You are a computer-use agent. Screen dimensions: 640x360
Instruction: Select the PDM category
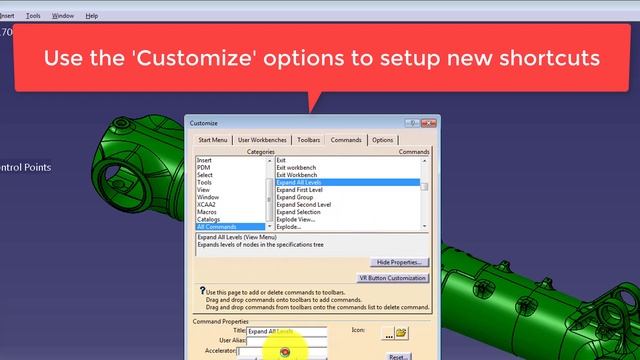[x=230, y=168]
